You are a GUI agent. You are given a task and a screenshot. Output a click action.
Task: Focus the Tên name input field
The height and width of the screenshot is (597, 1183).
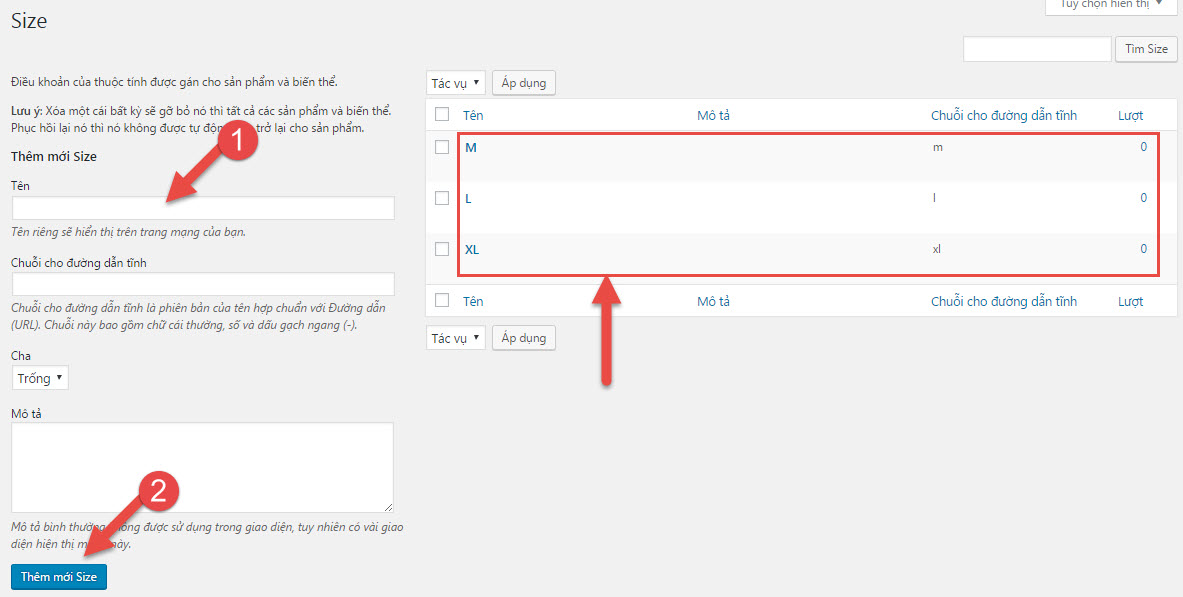click(203, 208)
